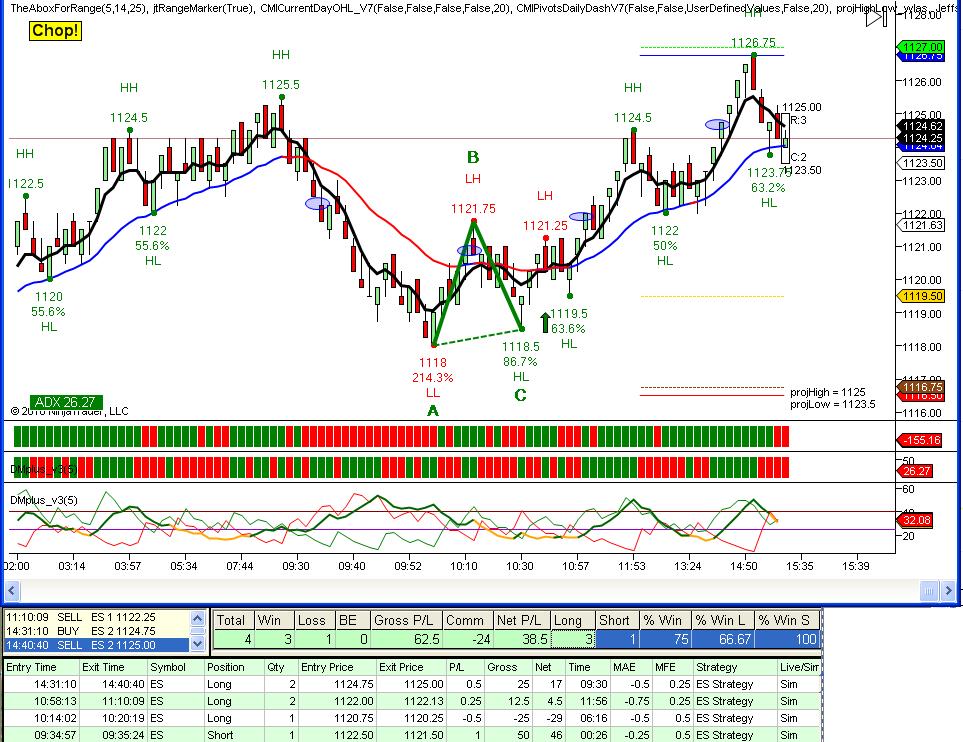Click the blue ellipse marker near 1125.00
Image resolution: width=963 pixels, height=742 pixels.
click(x=717, y=125)
